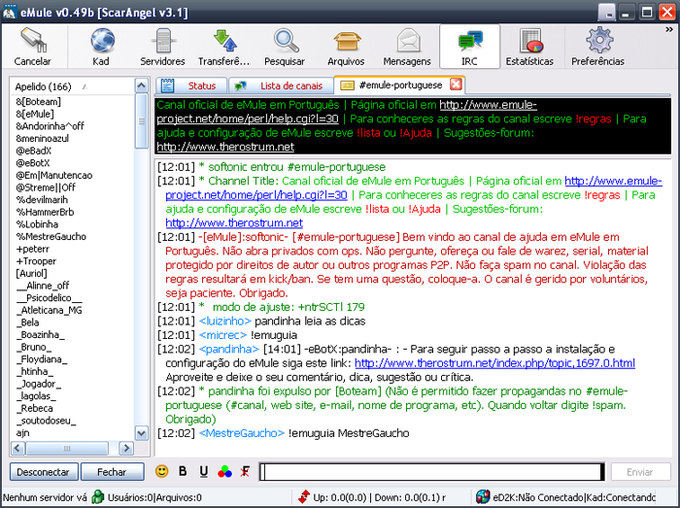Open the Arquivos box icon
Screen dimensions: 680x508
click(347, 42)
